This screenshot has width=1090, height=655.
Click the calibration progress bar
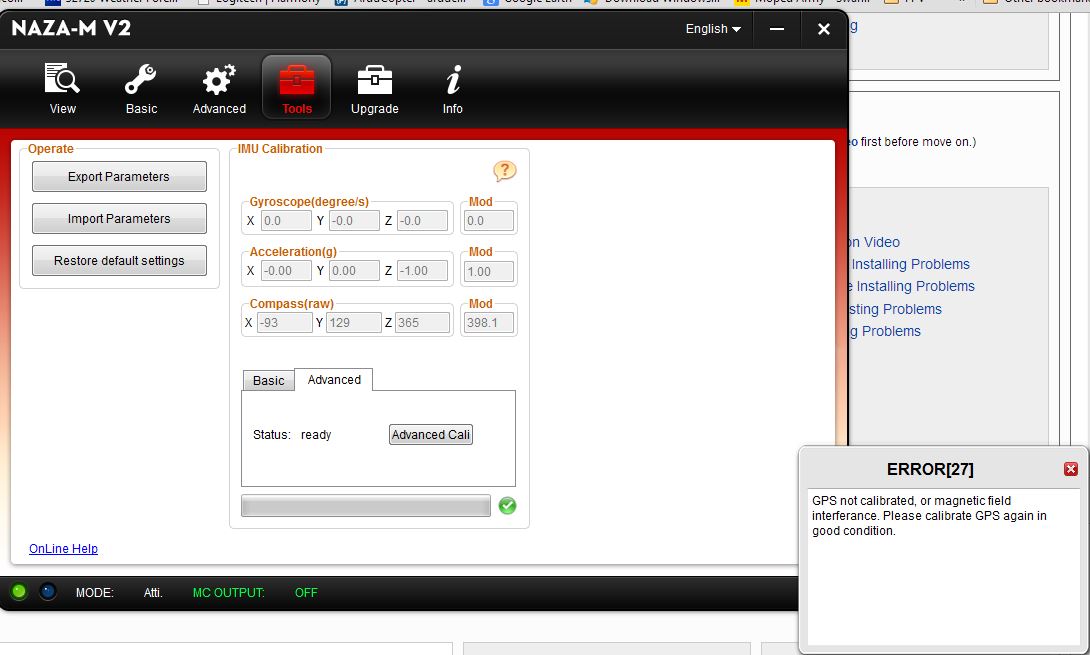point(366,506)
